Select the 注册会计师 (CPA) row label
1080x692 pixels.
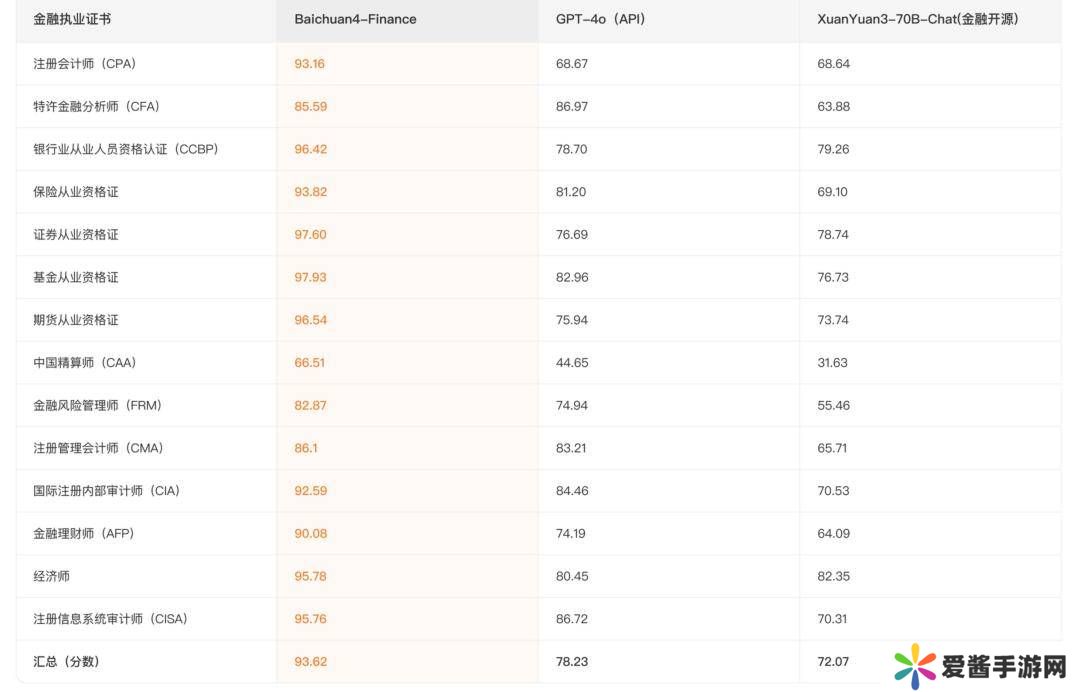tap(84, 63)
